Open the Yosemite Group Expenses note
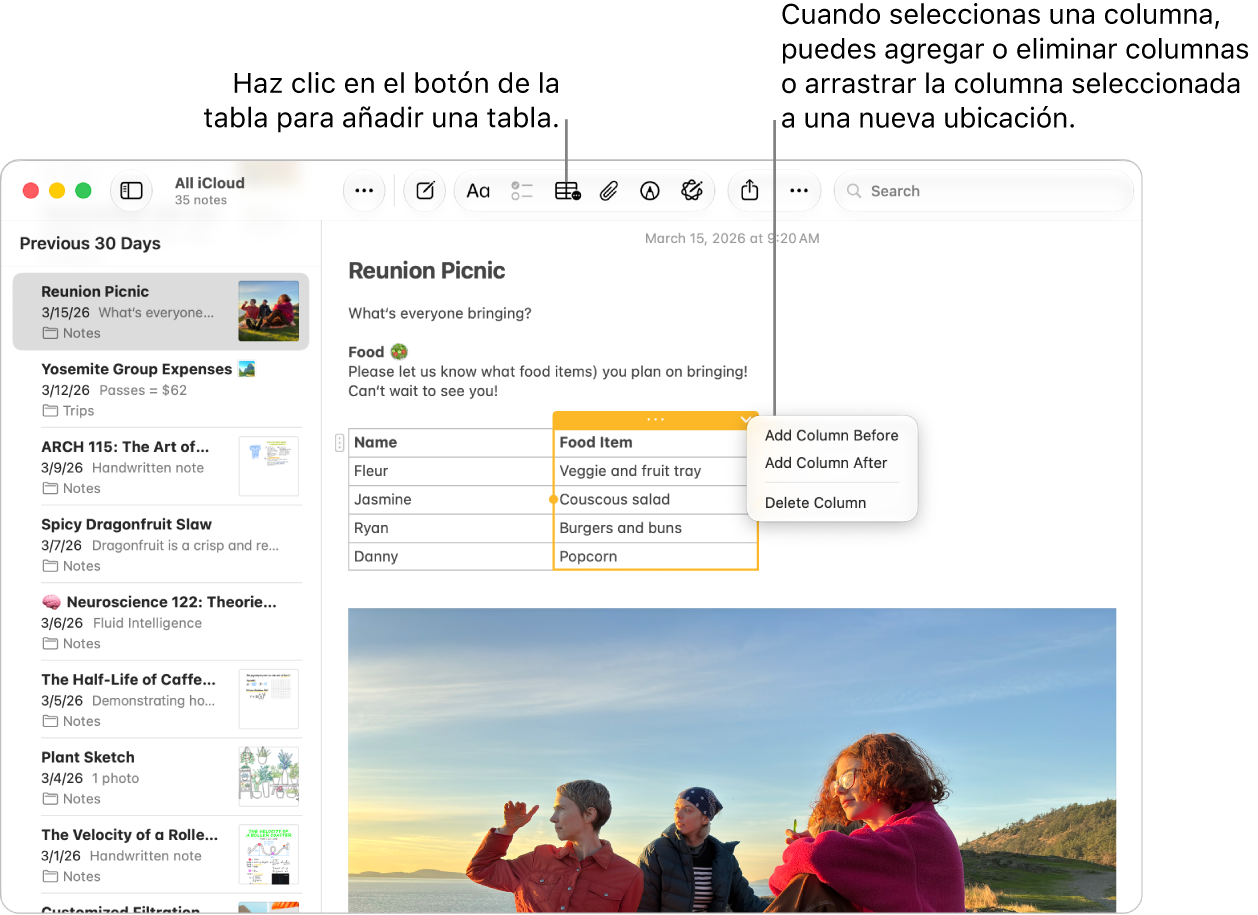 pyautogui.click(x=161, y=389)
